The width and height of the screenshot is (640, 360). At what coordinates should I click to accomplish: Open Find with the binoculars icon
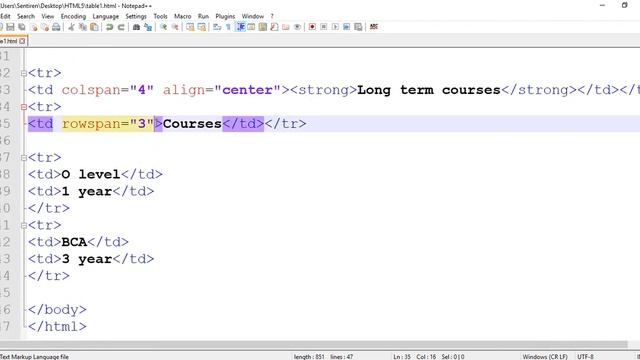pos(136,27)
